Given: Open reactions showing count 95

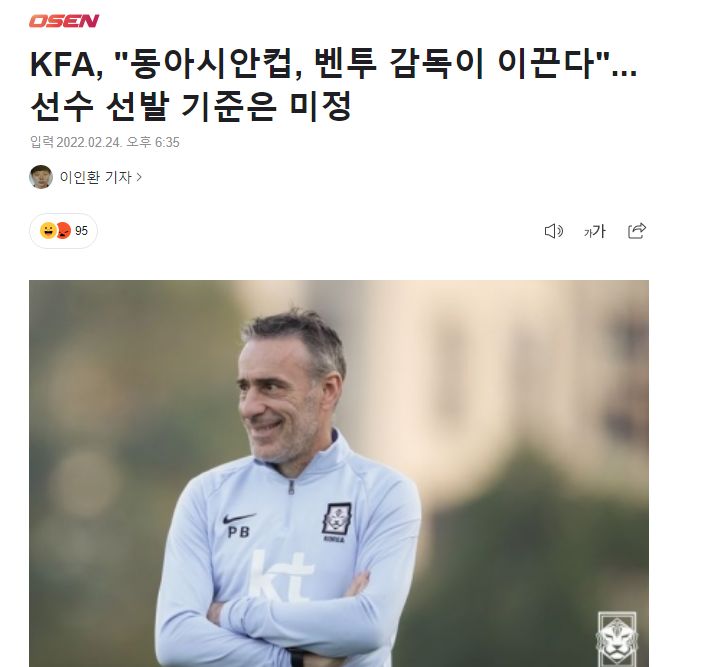Looking at the screenshot, I should coord(63,231).
